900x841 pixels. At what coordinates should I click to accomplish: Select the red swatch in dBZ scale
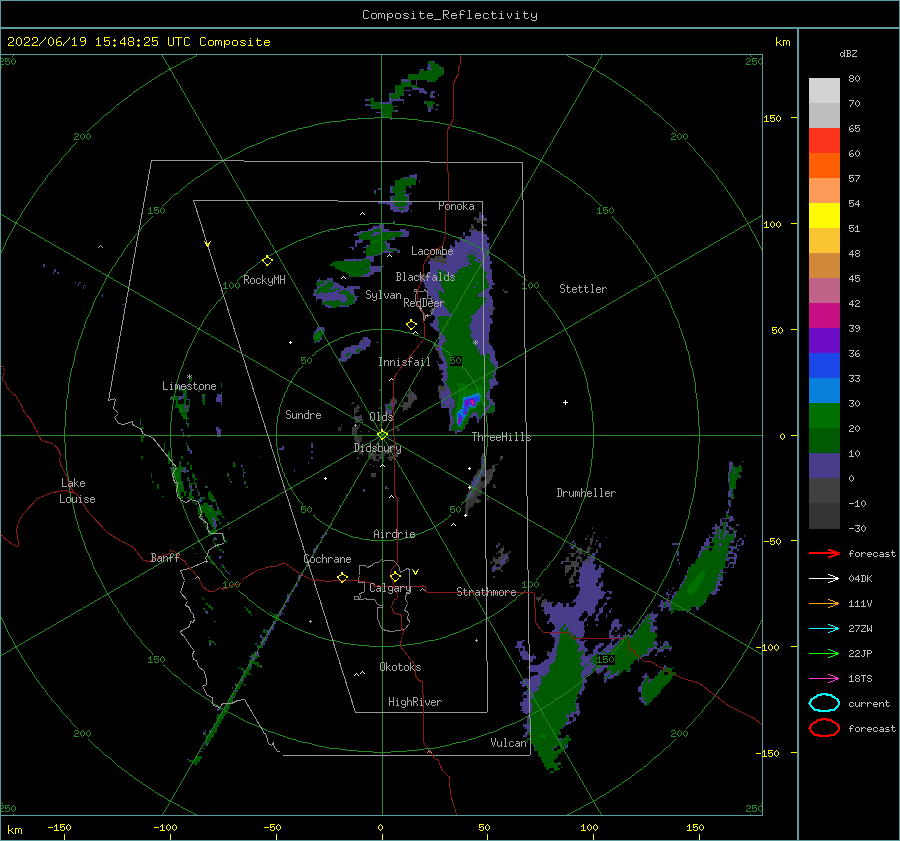[x=824, y=140]
